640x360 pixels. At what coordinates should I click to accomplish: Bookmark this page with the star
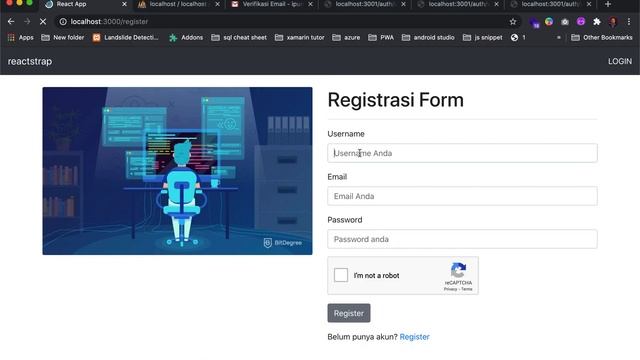click(513, 22)
